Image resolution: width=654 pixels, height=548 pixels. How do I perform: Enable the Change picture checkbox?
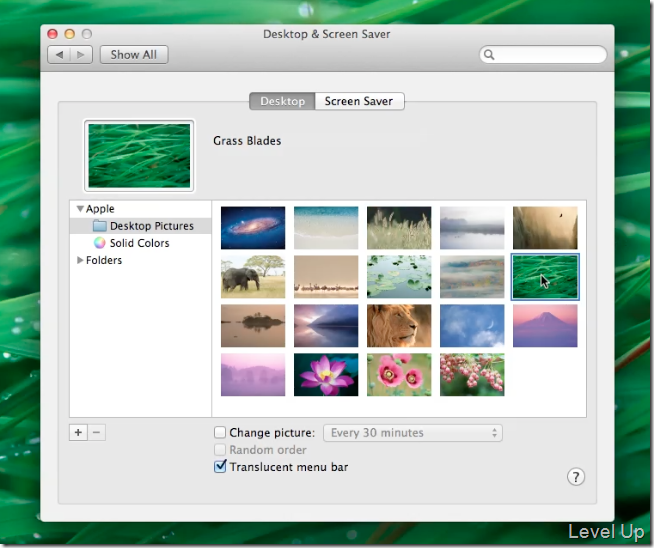click(x=220, y=432)
